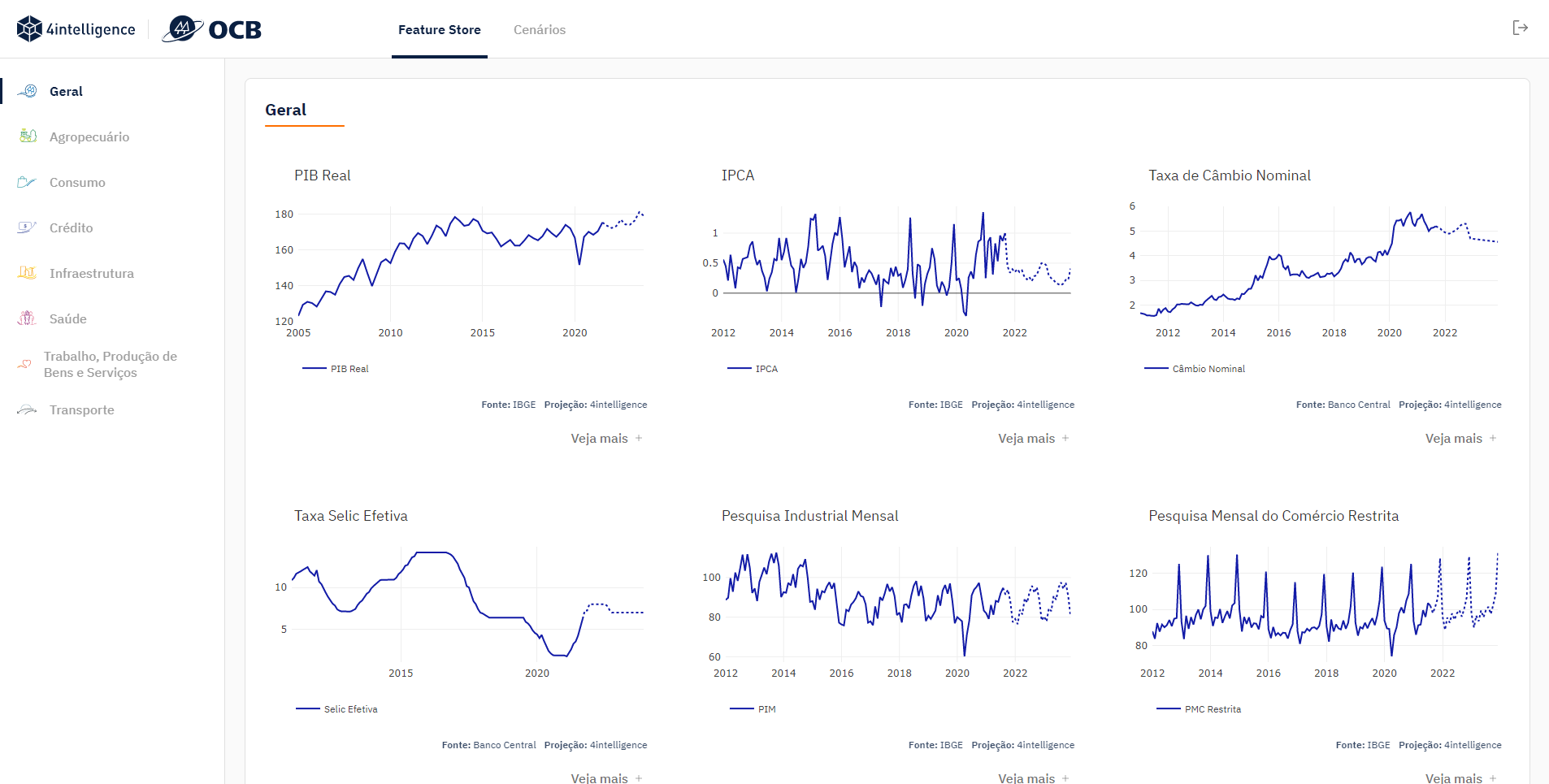Toggle the IPCA legend series
Viewport: 1549px width, 784px height.
click(753, 369)
